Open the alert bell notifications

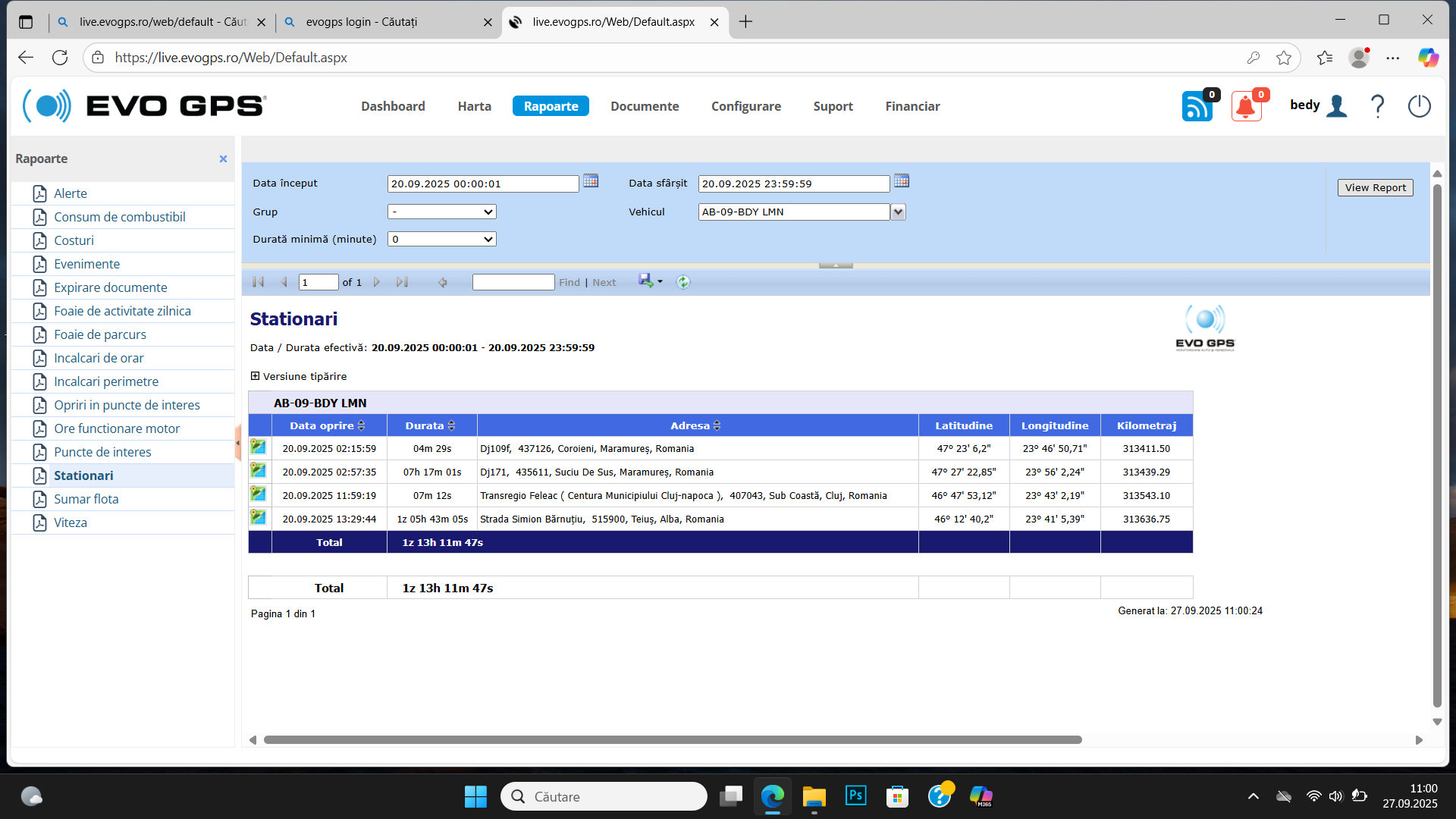[x=1245, y=106]
